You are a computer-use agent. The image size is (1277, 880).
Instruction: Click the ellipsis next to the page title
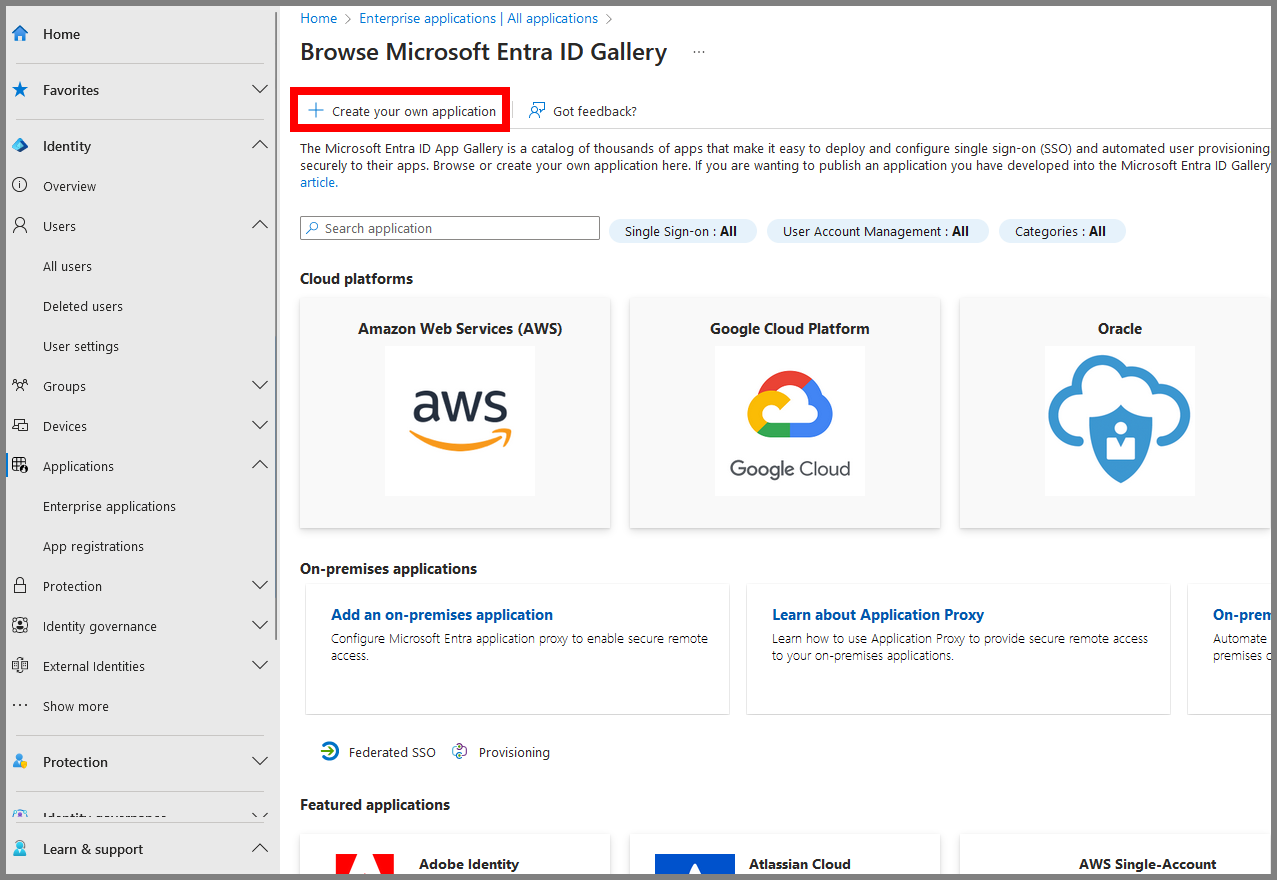(699, 52)
